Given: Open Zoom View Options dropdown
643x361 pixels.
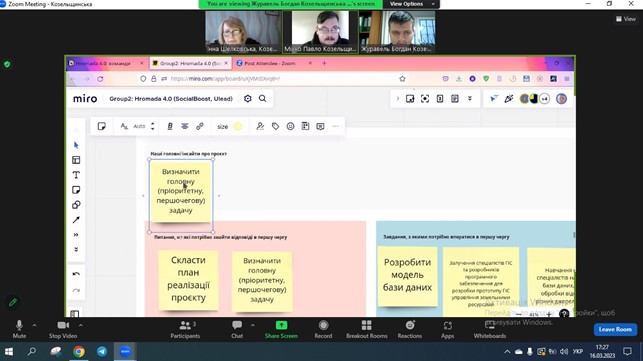Looking at the screenshot, I should [411, 4].
